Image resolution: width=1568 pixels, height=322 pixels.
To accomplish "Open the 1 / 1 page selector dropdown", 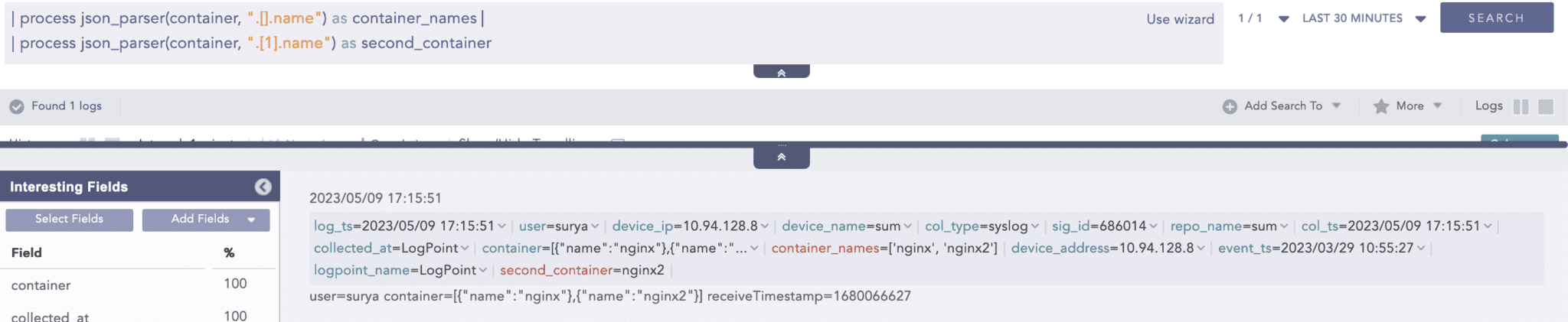I will (1284, 19).
